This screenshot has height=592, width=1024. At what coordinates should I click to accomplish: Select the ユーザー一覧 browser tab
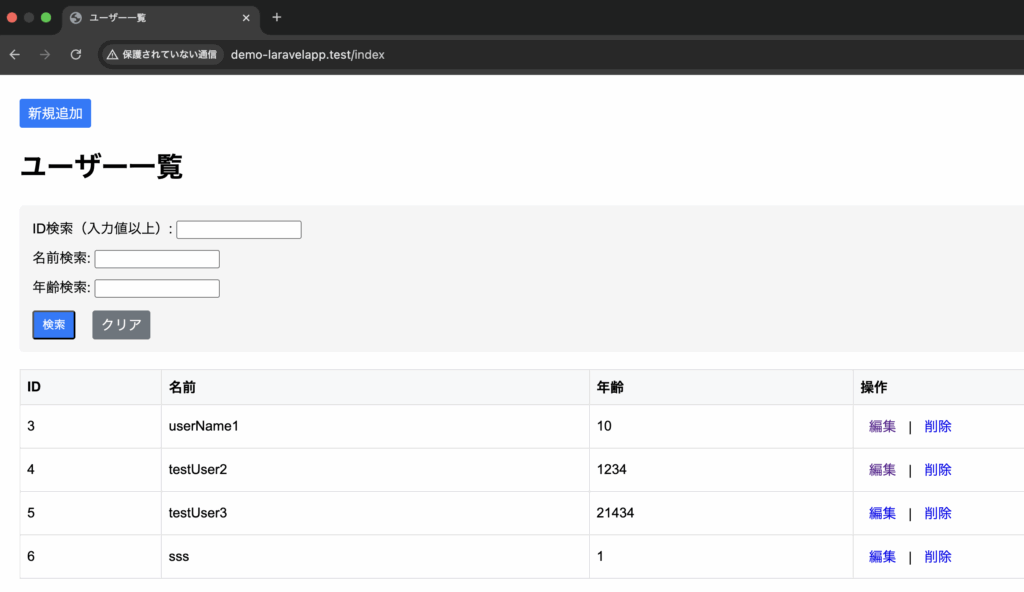[150, 18]
